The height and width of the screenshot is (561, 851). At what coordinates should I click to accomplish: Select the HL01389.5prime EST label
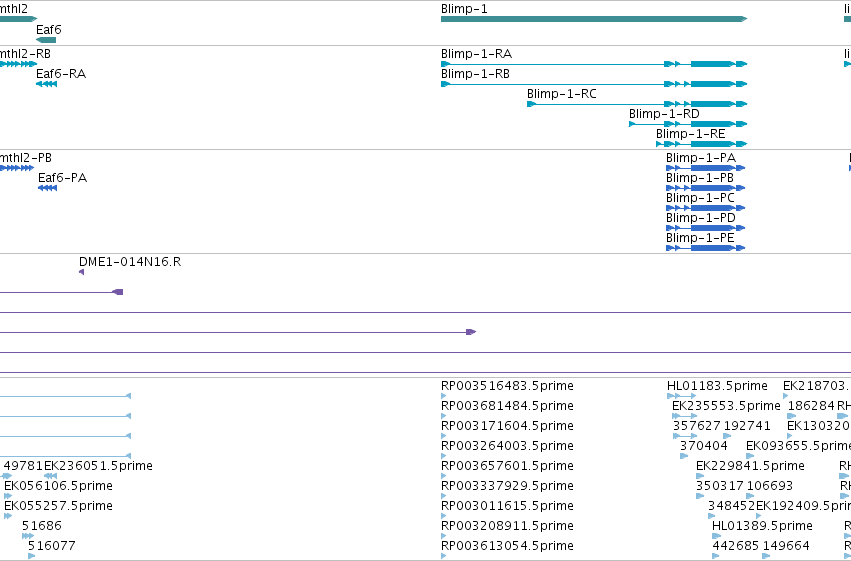[x=762, y=526]
